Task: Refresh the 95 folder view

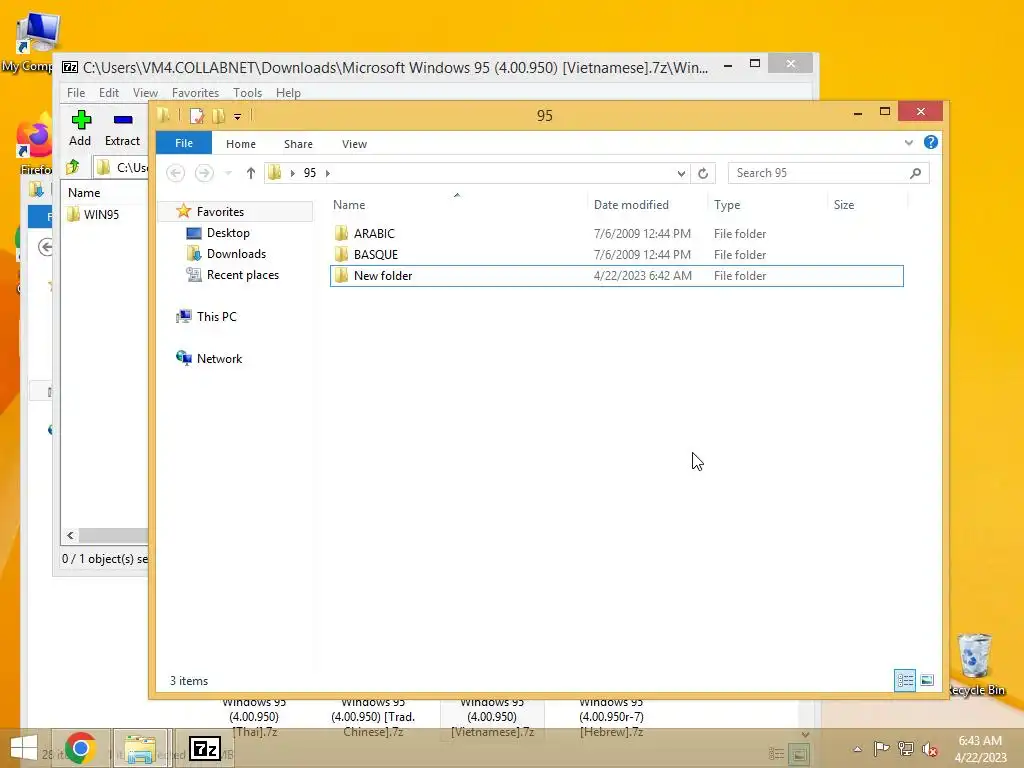Action: pos(703,173)
